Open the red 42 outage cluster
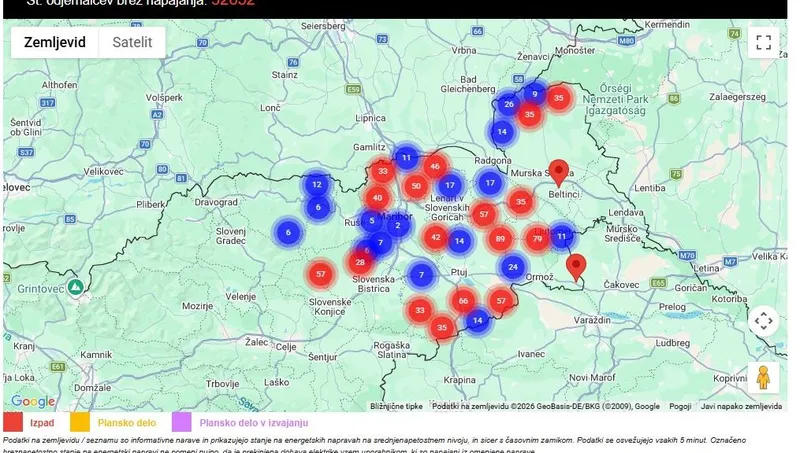 [436, 237]
